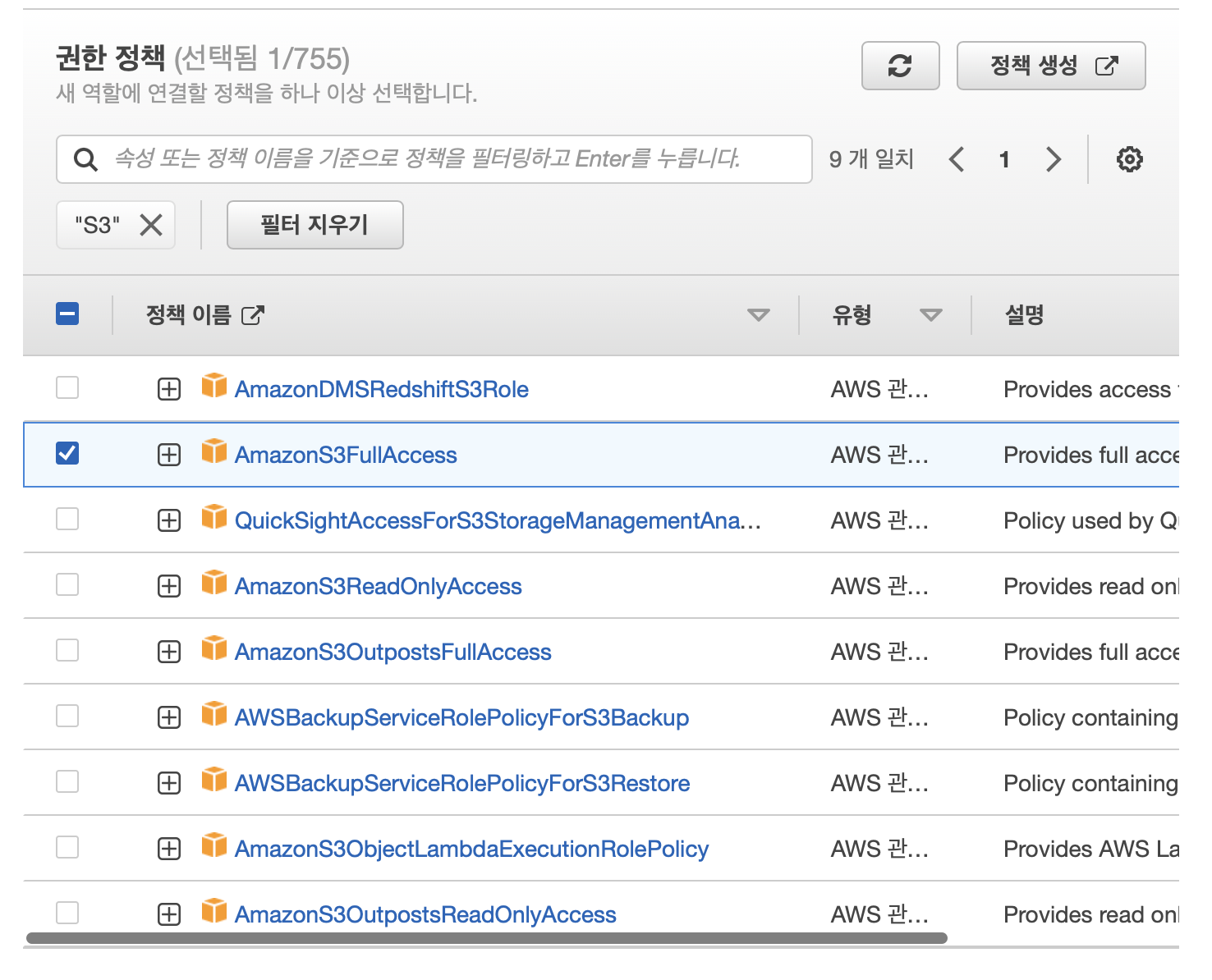Image resolution: width=1212 pixels, height=980 pixels.
Task: Expand AmazonDMSRedshiftS3Role policy details
Action: coord(169,389)
